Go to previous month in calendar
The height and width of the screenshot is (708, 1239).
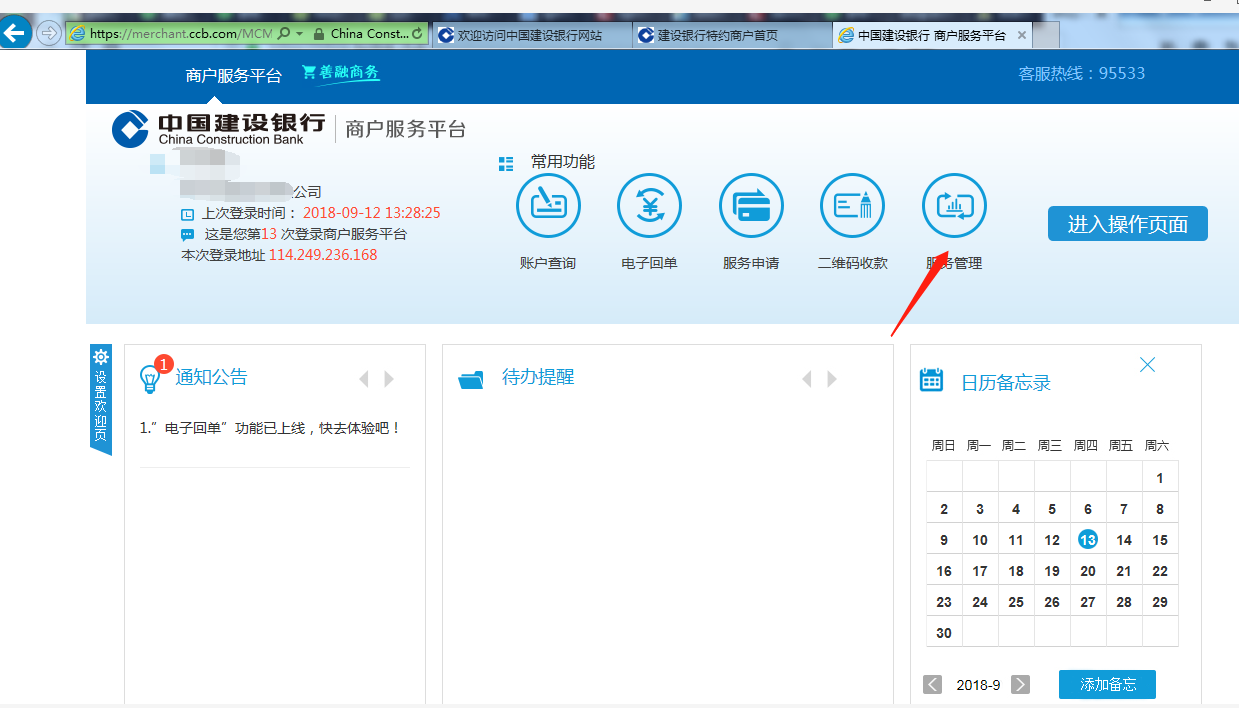[933, 685]
